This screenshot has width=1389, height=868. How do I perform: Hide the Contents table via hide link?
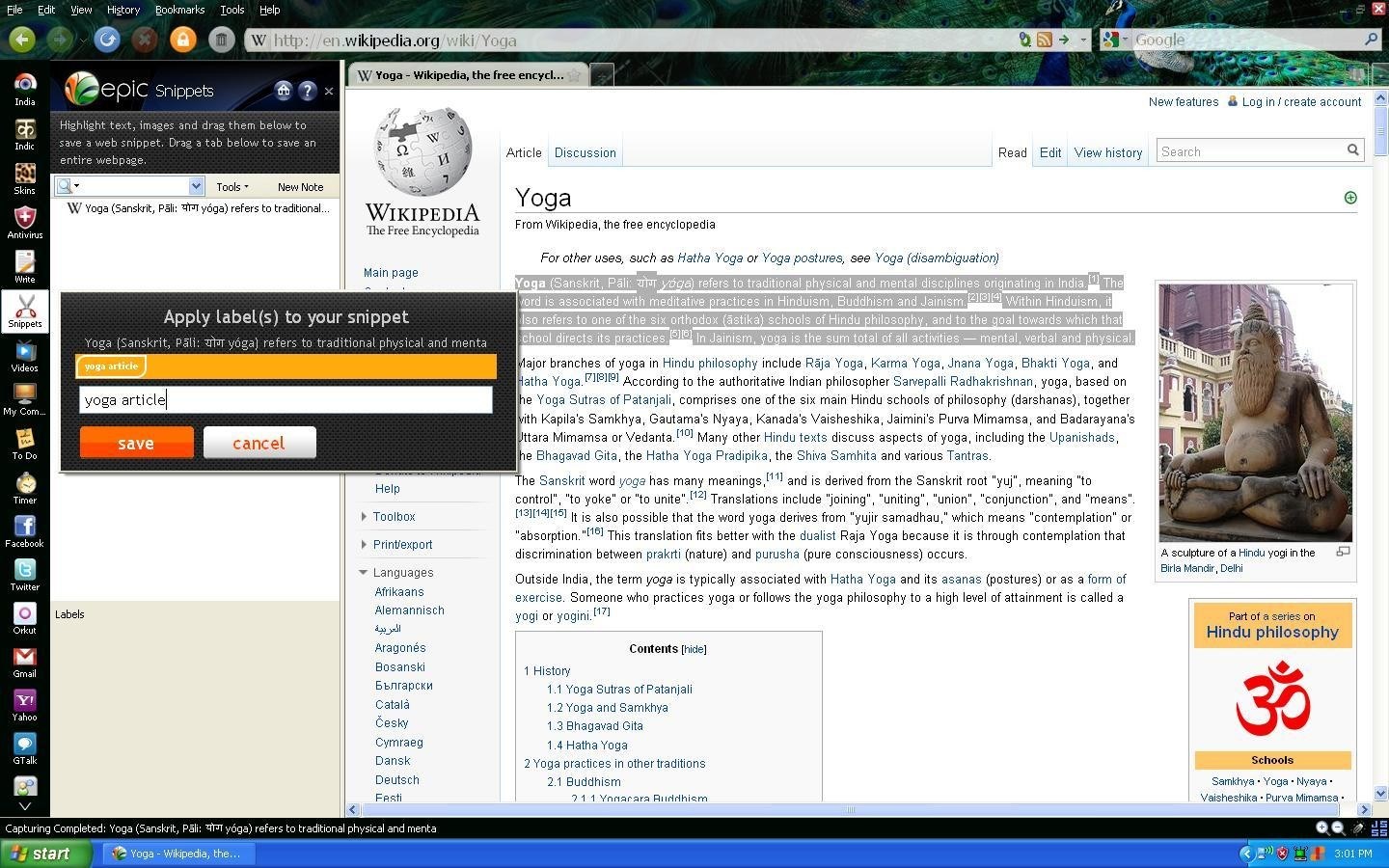coord(694,650)
